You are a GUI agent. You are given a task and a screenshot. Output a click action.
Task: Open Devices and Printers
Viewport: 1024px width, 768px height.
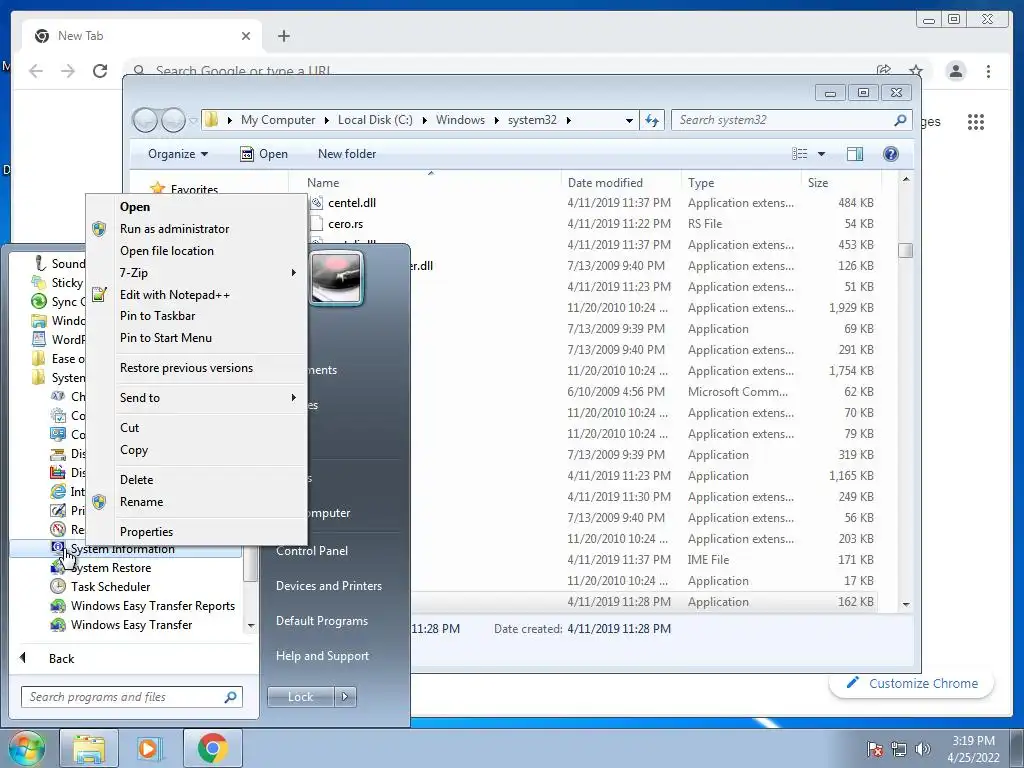point(328,586)
